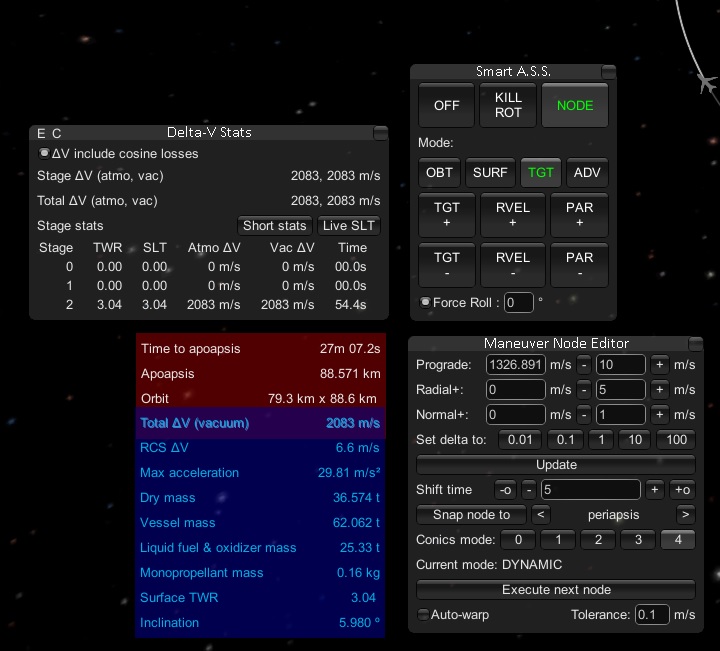Edit the Prograde value field

click(x=516, y=365)
